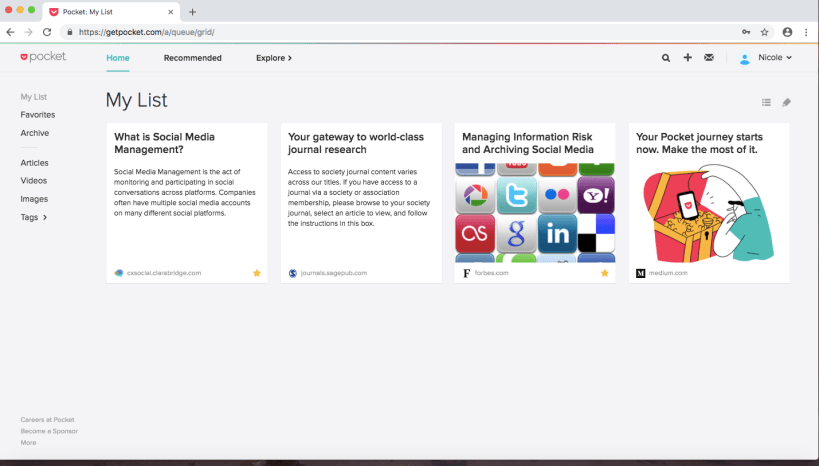
Task: Open the Careers at Pocket link
Action: point(48,420)
